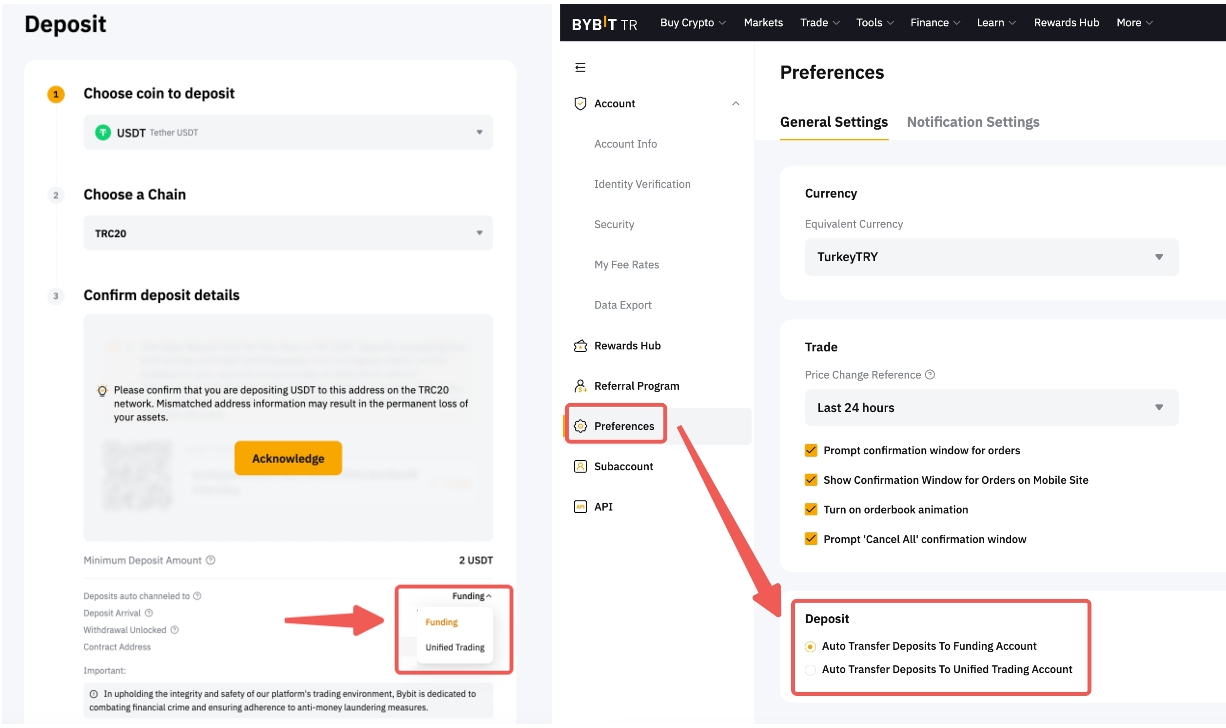Choose Unified Trading in deposit channel menu
Screen dimensions: 1226x728
click(x=455, y=648)
